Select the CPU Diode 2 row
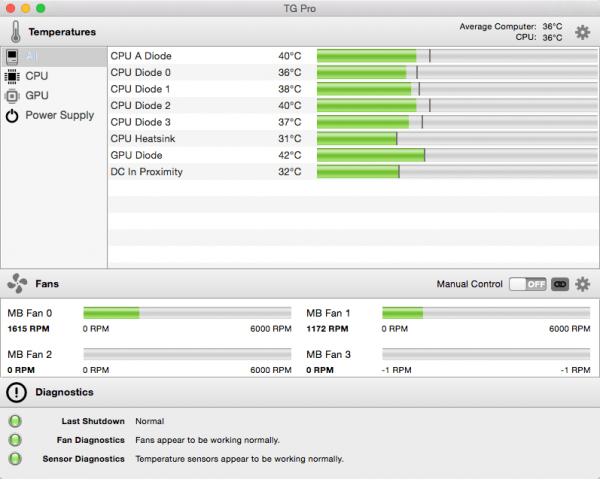600x479 pixels. [353, 105]
